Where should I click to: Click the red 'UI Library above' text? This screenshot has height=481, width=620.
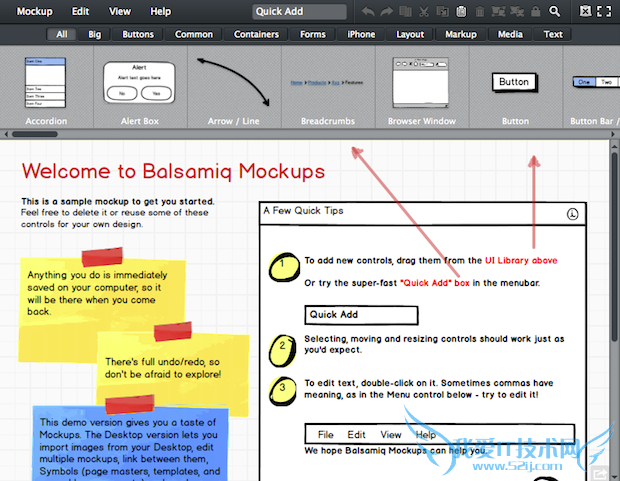521,260
